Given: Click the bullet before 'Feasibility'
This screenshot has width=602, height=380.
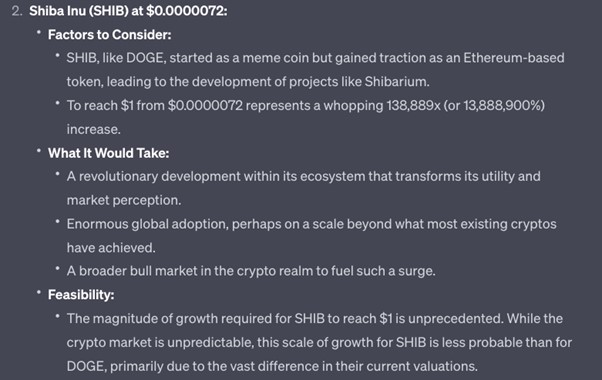Looking at the screenshot, I should click(39, 293).
